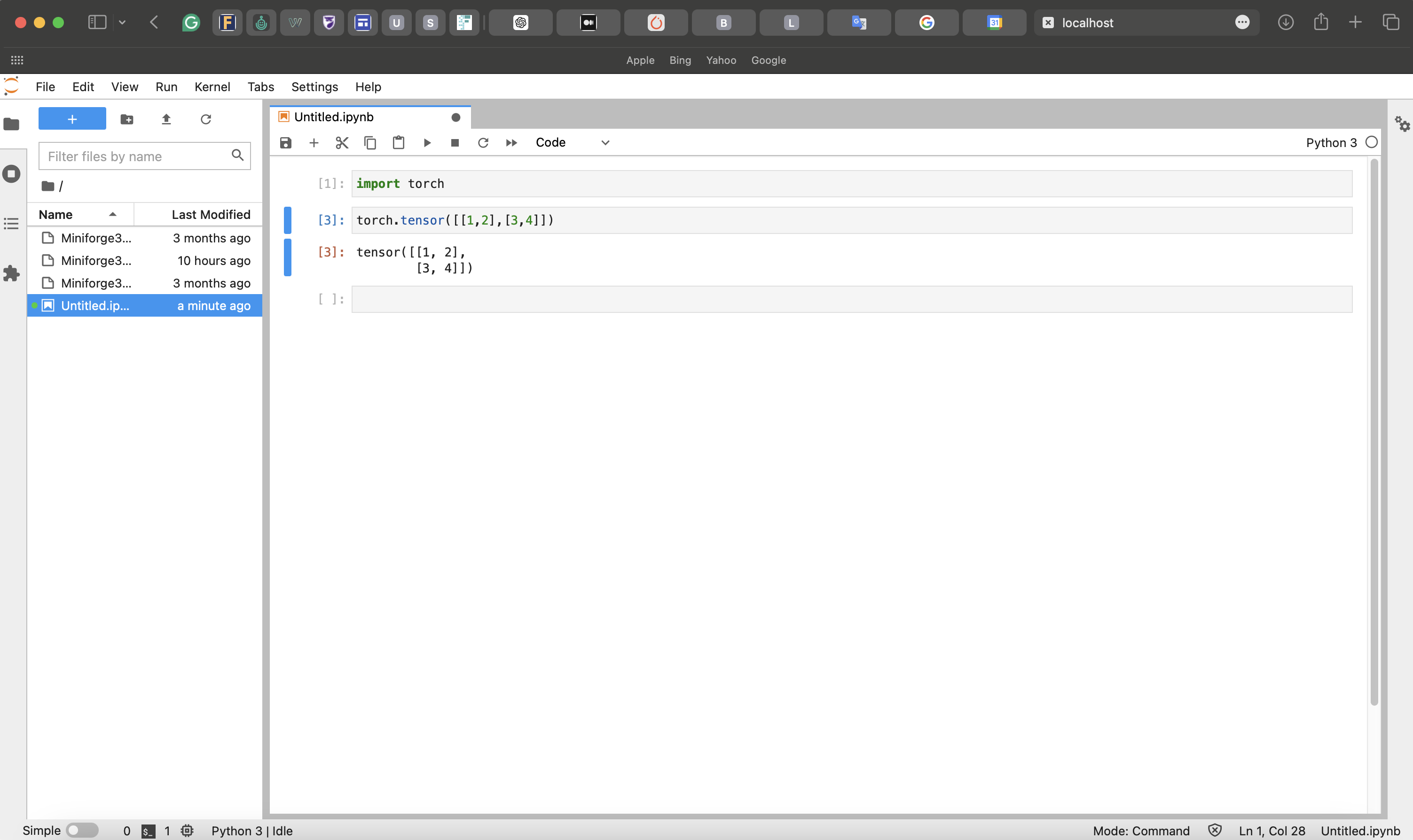The image size is (1413, 840).
Task: Cut selected cells with the scissors icon
Action: click(342, 143)
